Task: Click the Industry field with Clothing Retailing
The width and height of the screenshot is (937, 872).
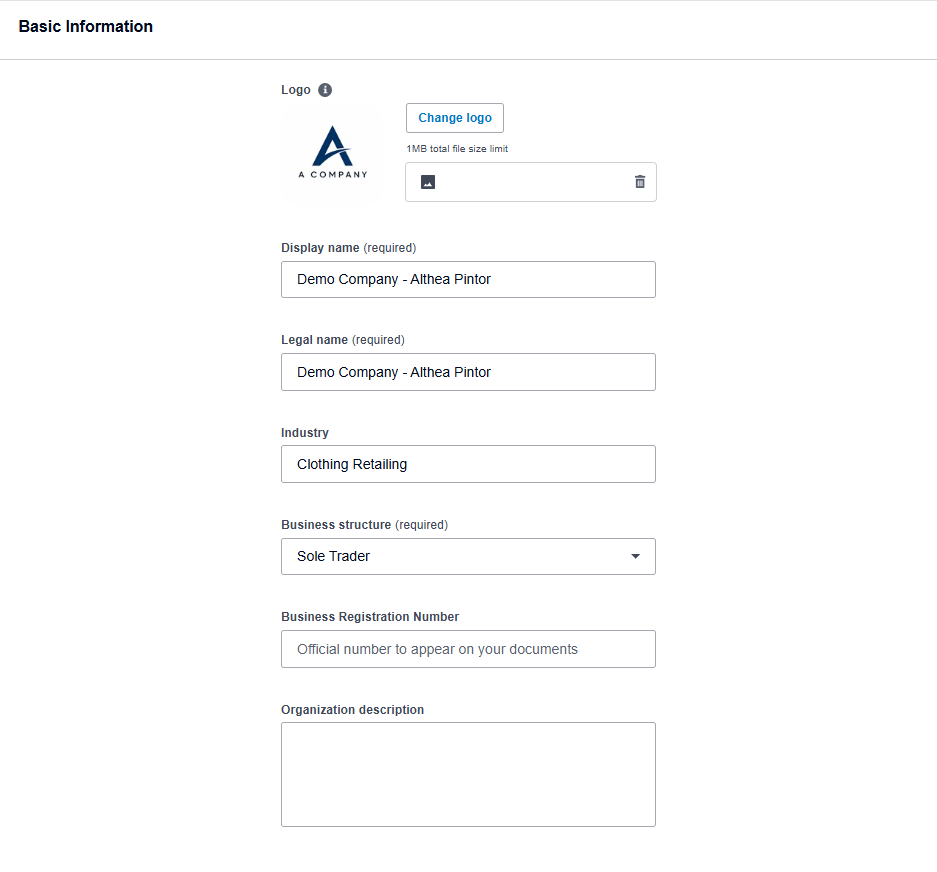Action: tap(468, 464)
